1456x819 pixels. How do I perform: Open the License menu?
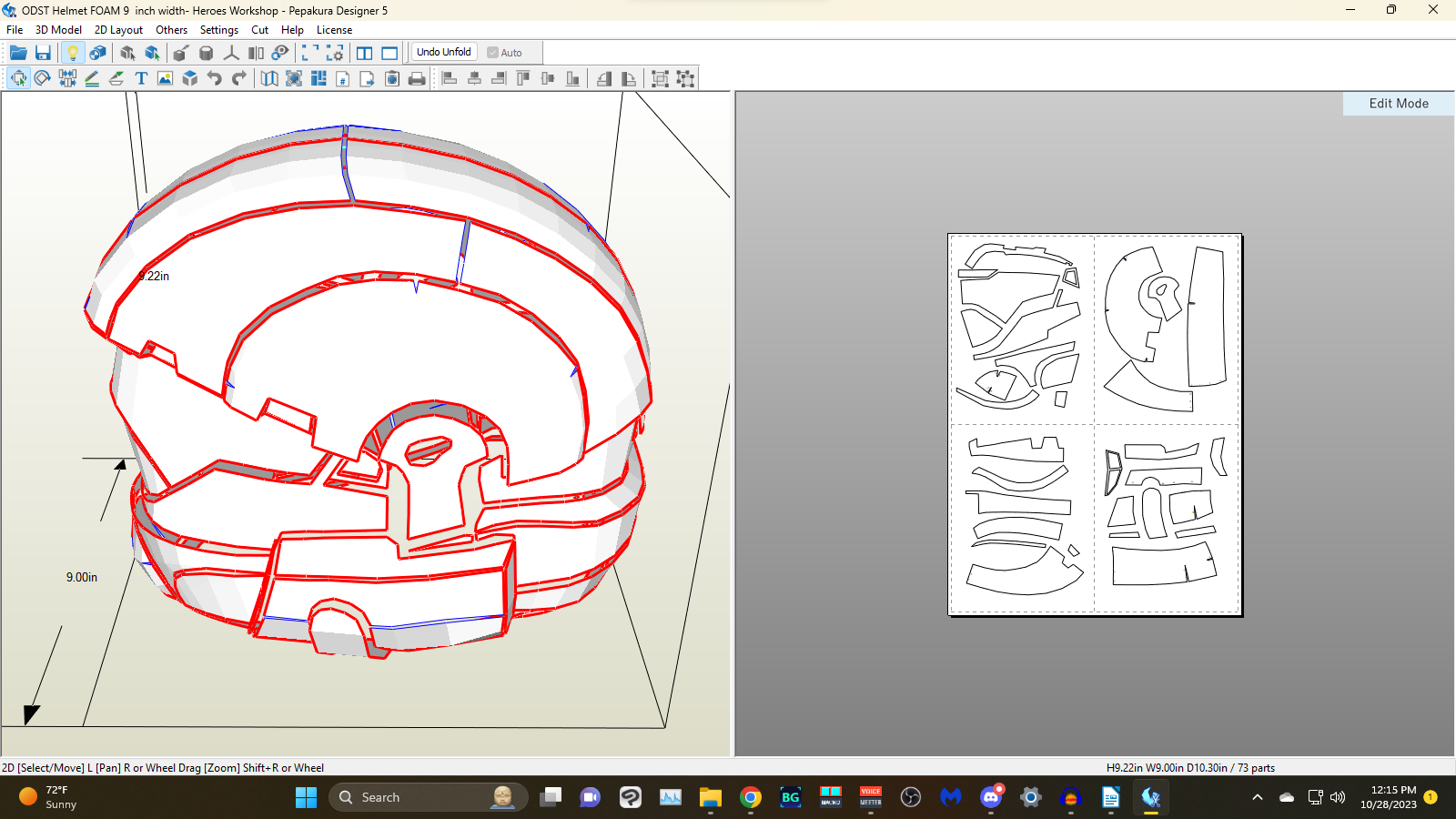click(x=334, y=30)
